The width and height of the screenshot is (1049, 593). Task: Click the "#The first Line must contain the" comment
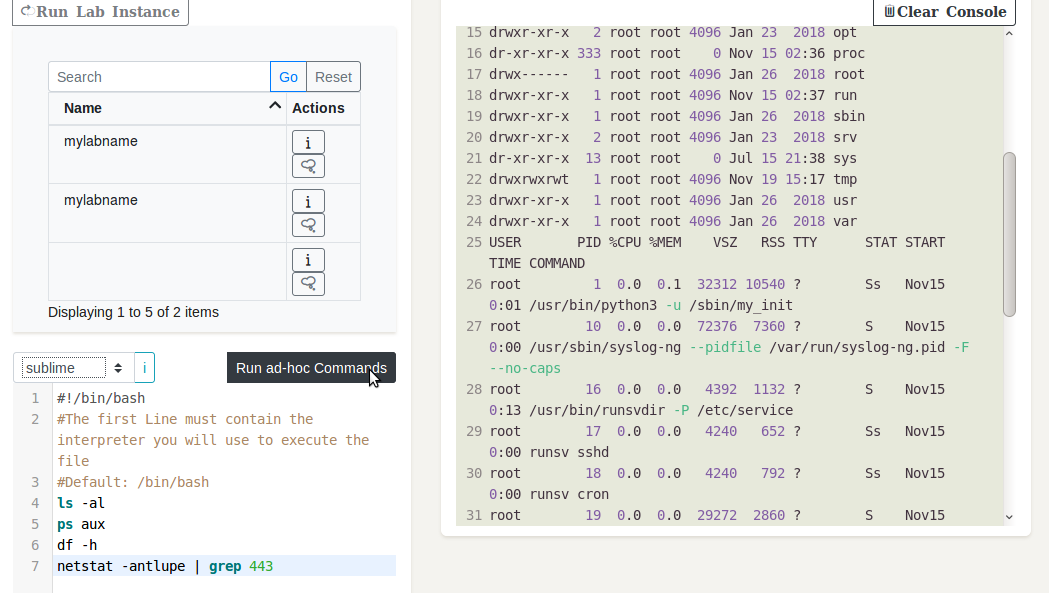click(x=185, y=419)
